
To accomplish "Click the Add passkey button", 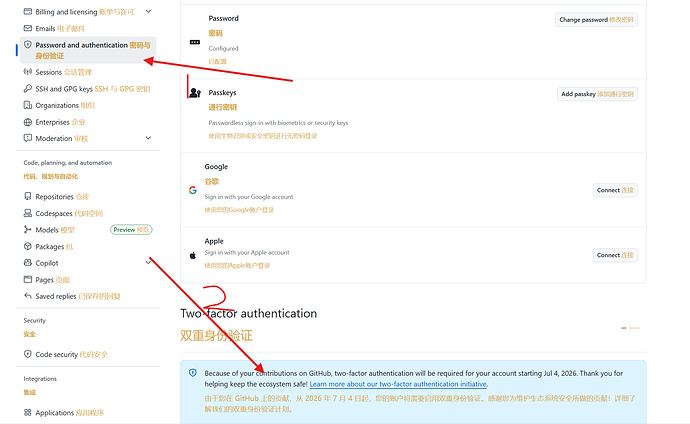I will 597,94.
